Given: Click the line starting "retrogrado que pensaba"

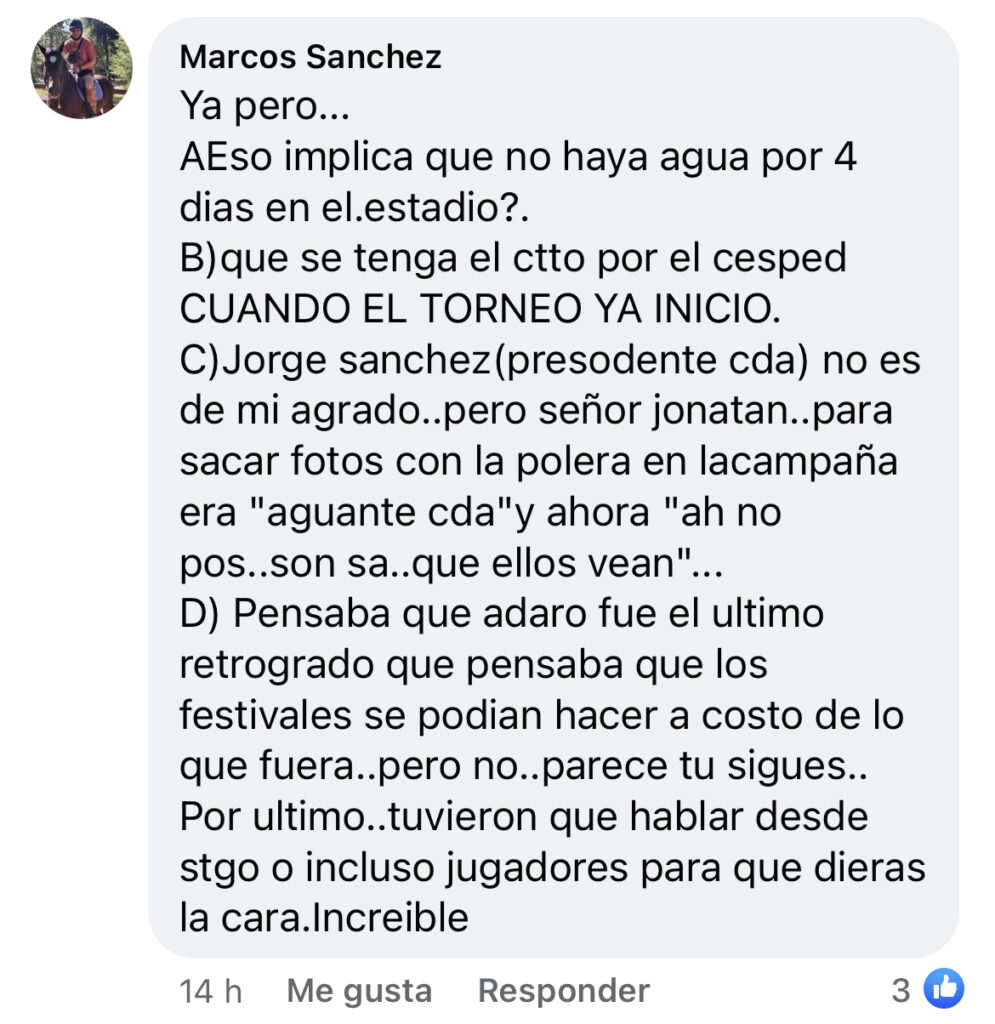Looking at the screenshot, I should coord(473,665).
